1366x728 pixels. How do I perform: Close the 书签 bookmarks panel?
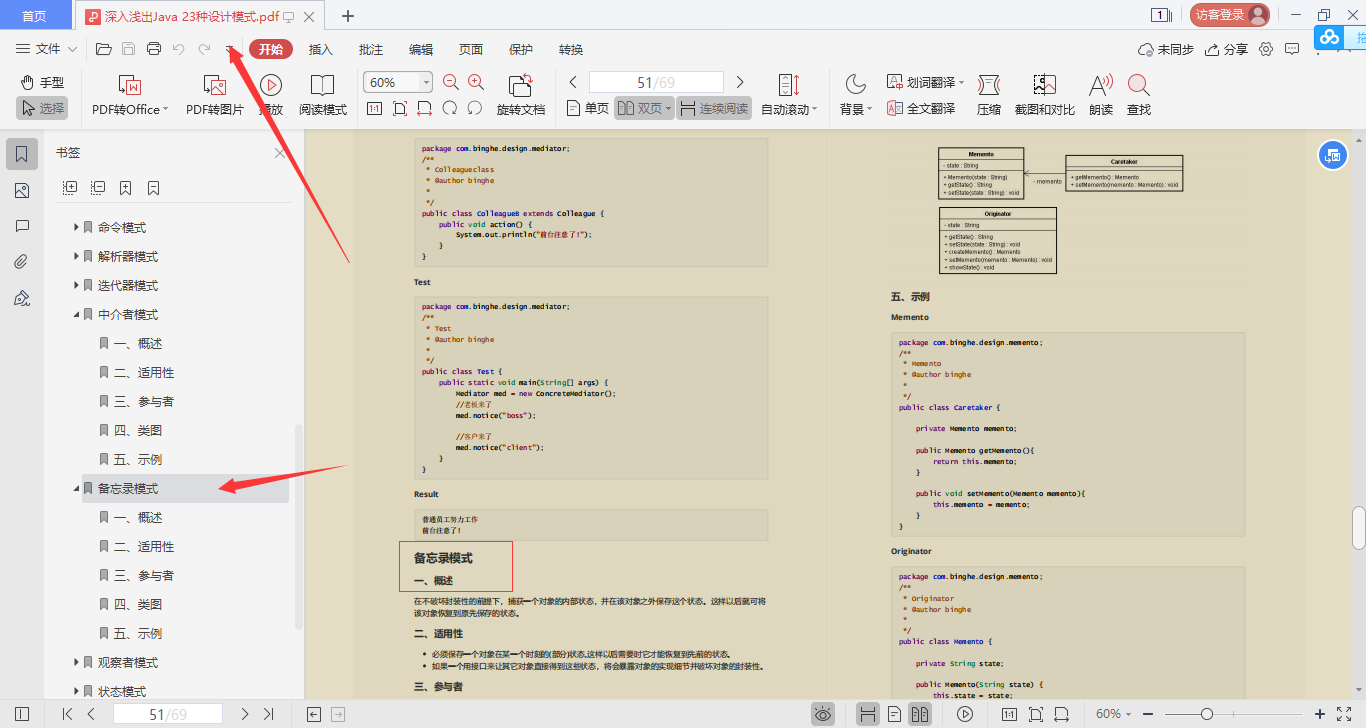click(x=280, y=153)
